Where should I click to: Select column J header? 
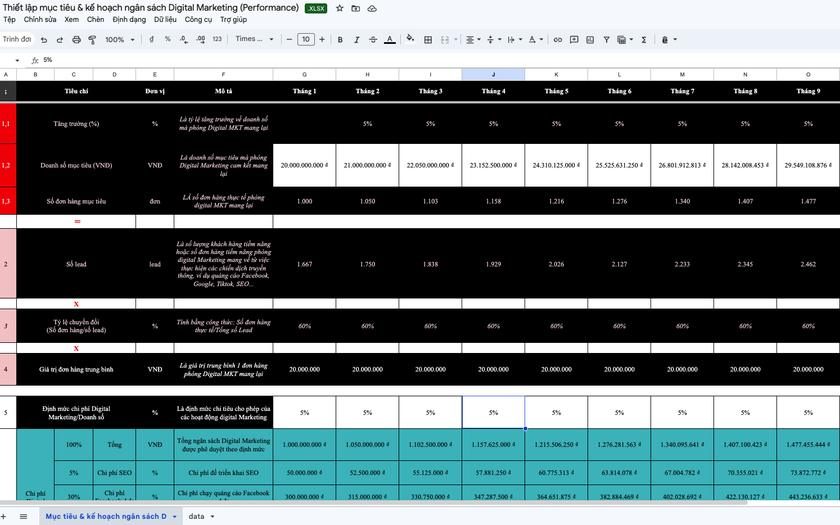493,74
